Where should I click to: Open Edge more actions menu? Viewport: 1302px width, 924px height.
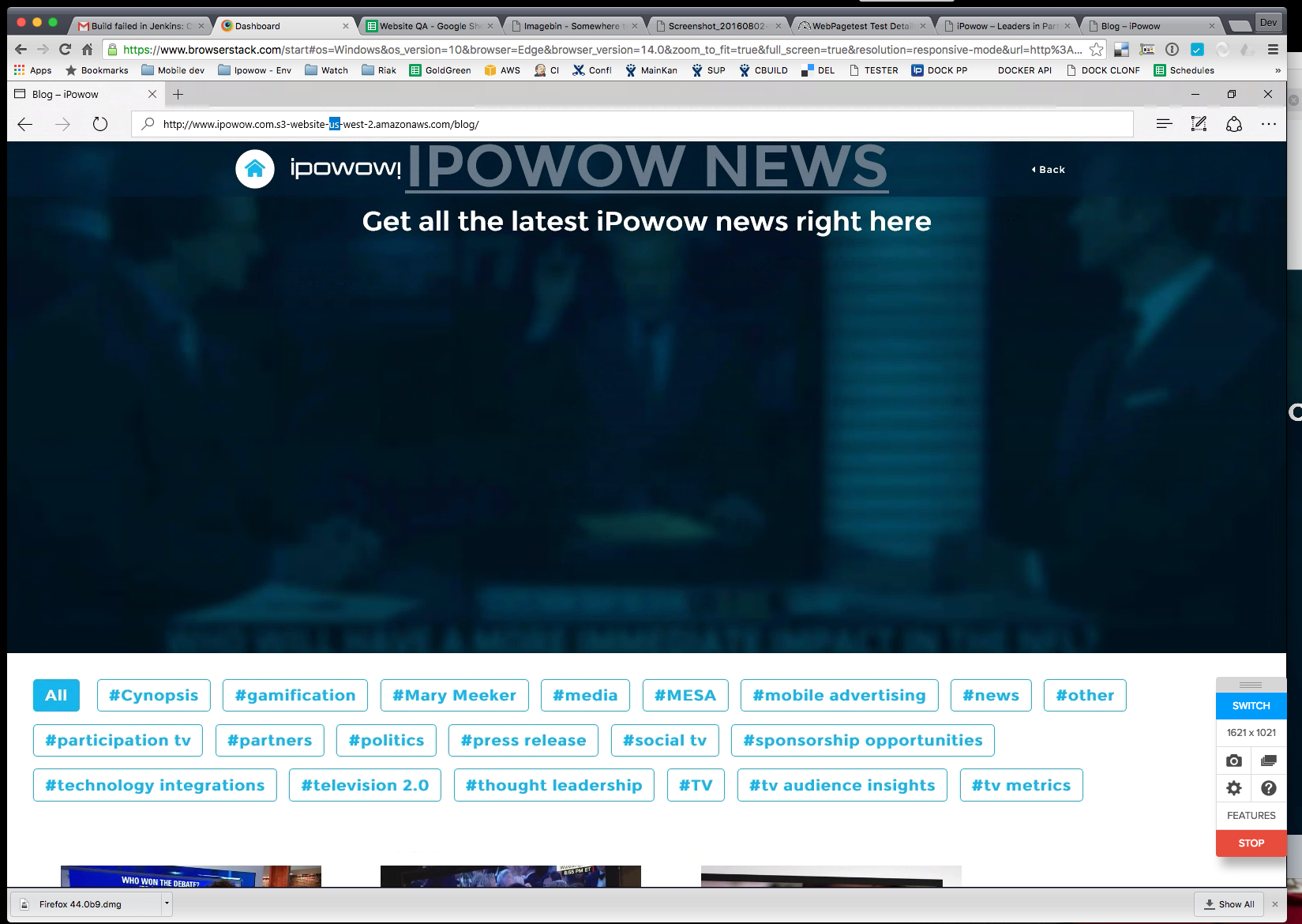pyautogui.click(x=1269, y=124)
